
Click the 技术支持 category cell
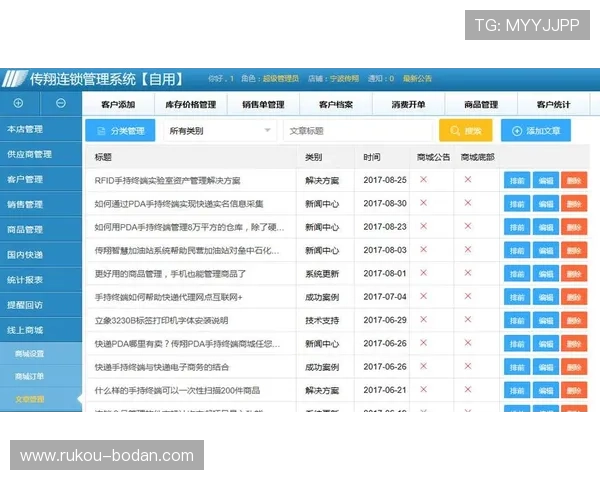tap(322, 320)
